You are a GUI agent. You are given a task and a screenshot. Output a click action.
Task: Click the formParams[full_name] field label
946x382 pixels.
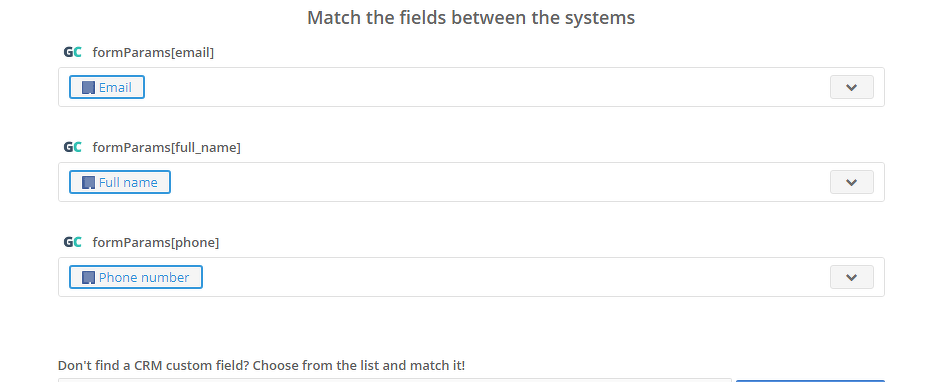[x=166, y=147]
